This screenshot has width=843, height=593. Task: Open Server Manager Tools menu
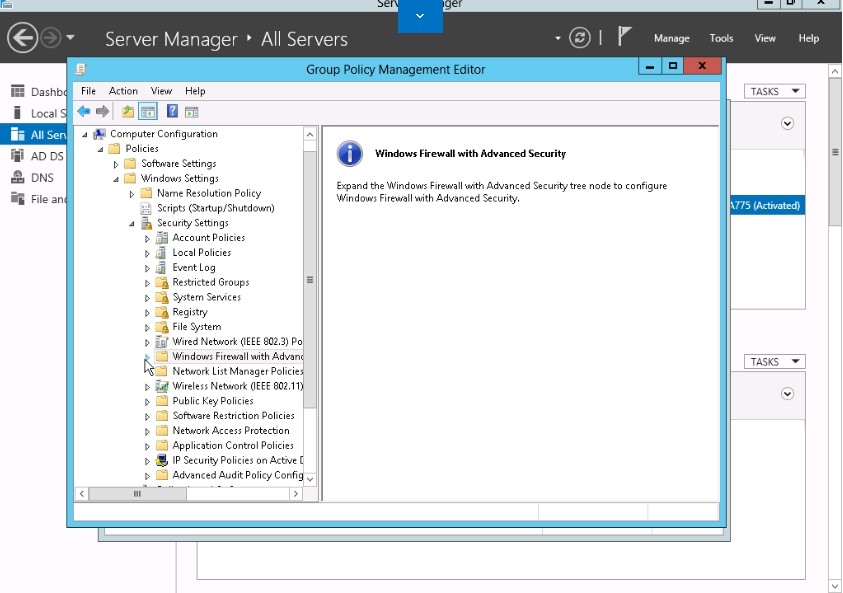[x=721, y=38]
